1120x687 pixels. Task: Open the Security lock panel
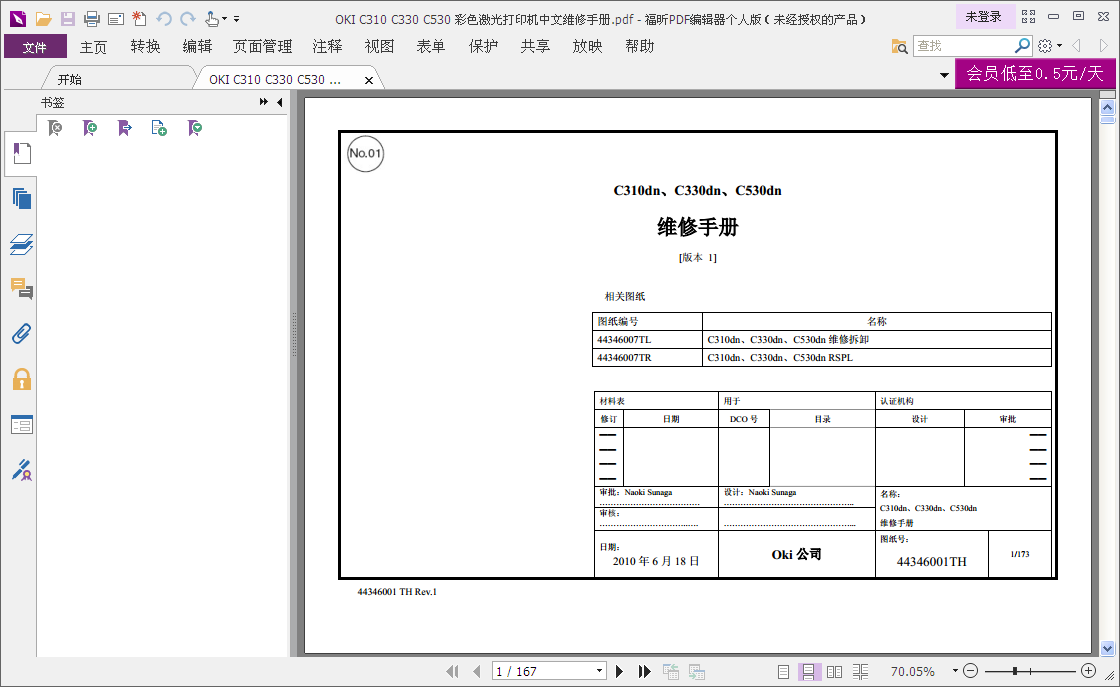[x=21, y=379]
